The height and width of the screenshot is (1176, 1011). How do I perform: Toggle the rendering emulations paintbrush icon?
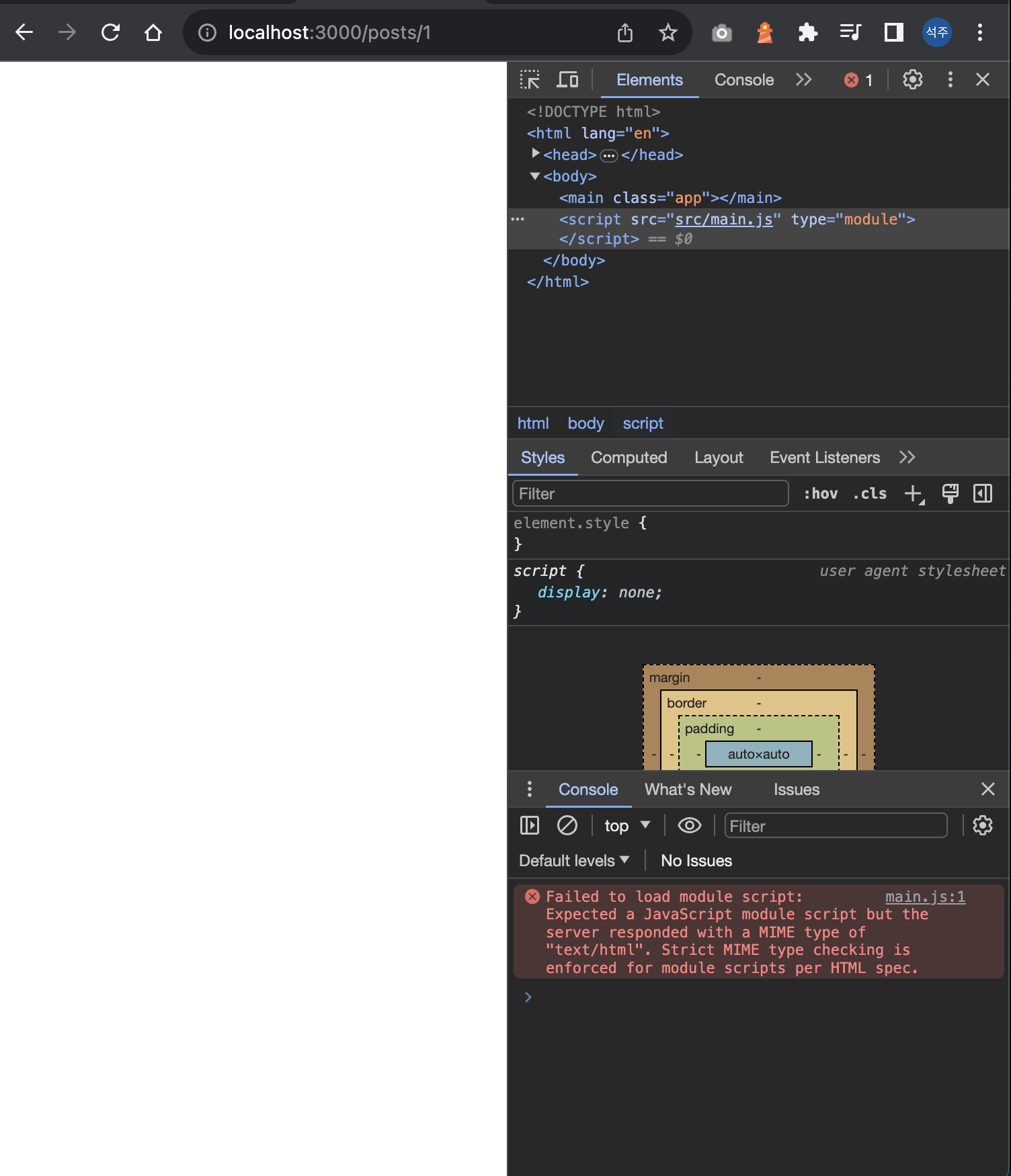[x=951, y=493]
